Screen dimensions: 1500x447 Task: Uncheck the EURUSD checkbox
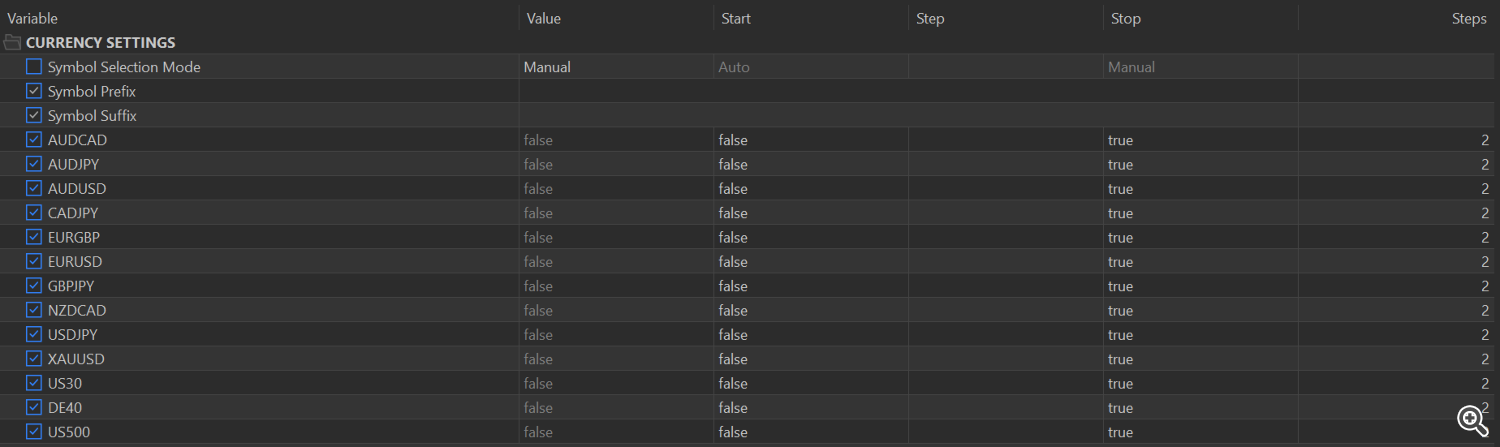point(34,262)
